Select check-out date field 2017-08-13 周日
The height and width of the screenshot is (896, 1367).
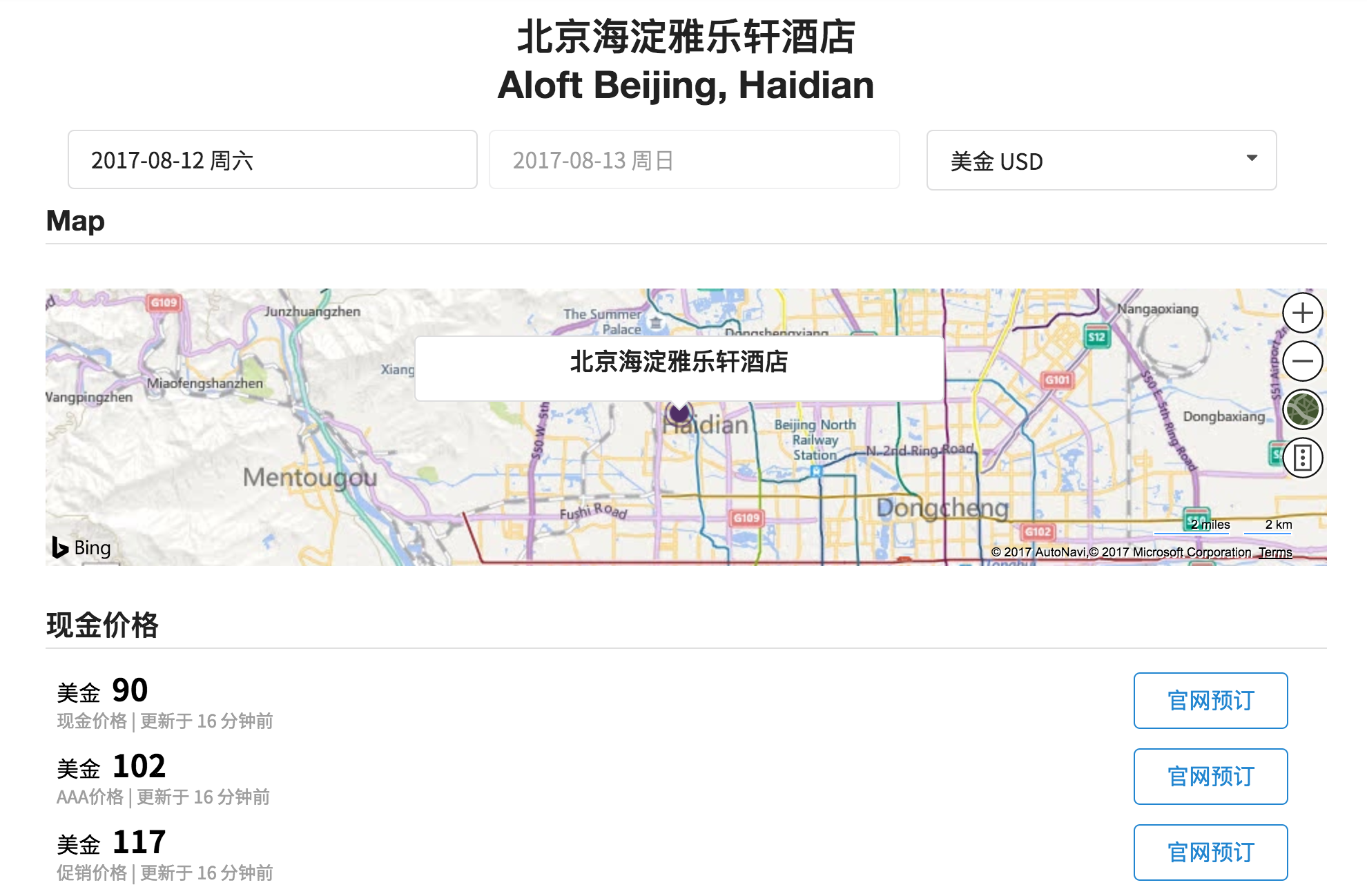(695, 159)
